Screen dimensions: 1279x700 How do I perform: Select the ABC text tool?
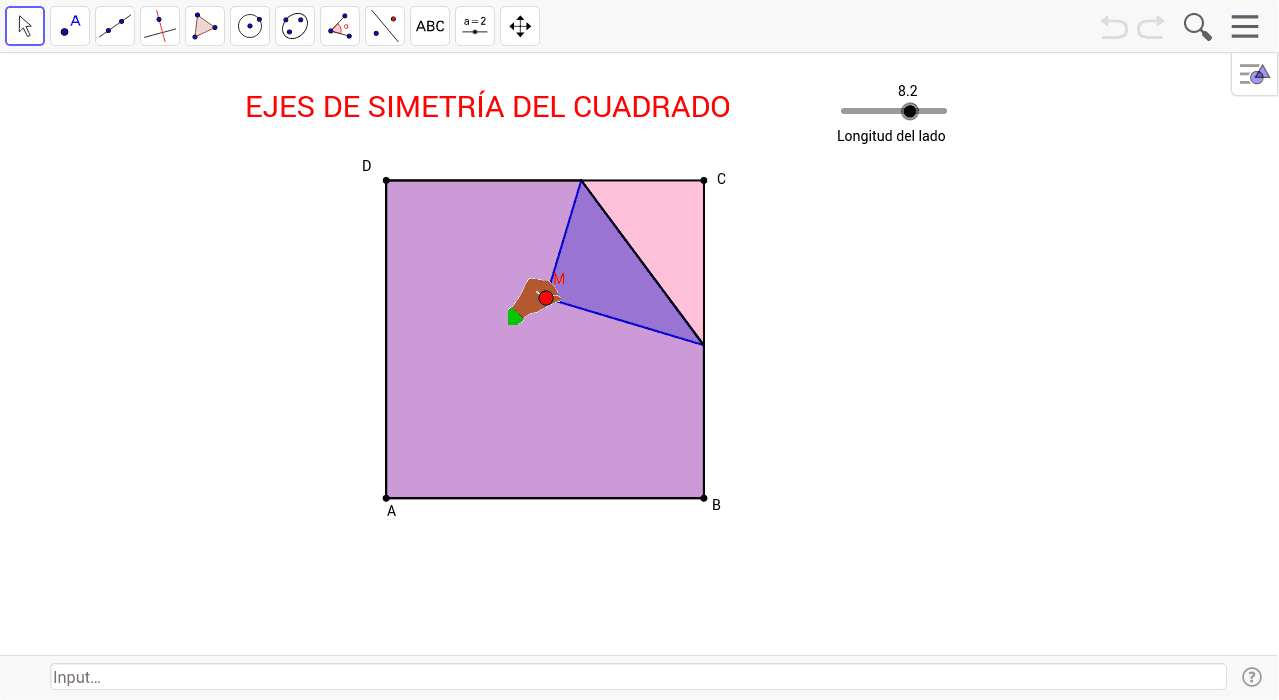430,26
